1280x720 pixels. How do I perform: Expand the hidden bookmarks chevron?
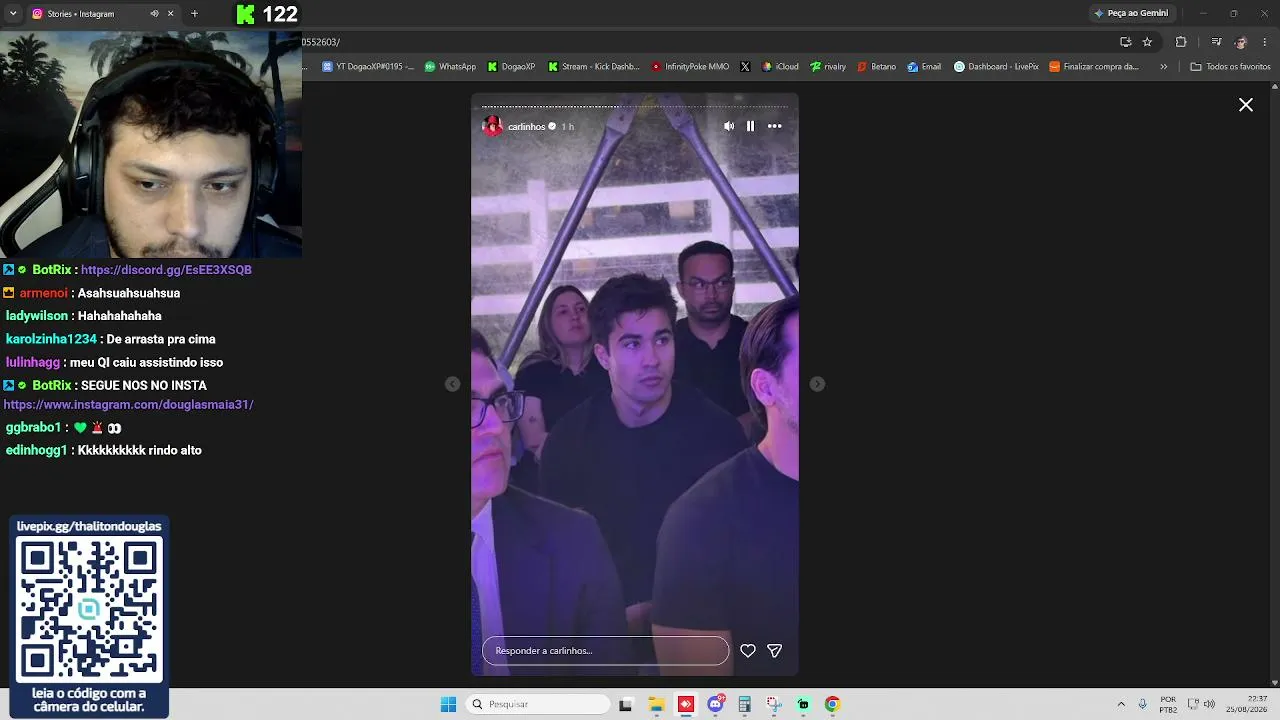[1163, 67]
